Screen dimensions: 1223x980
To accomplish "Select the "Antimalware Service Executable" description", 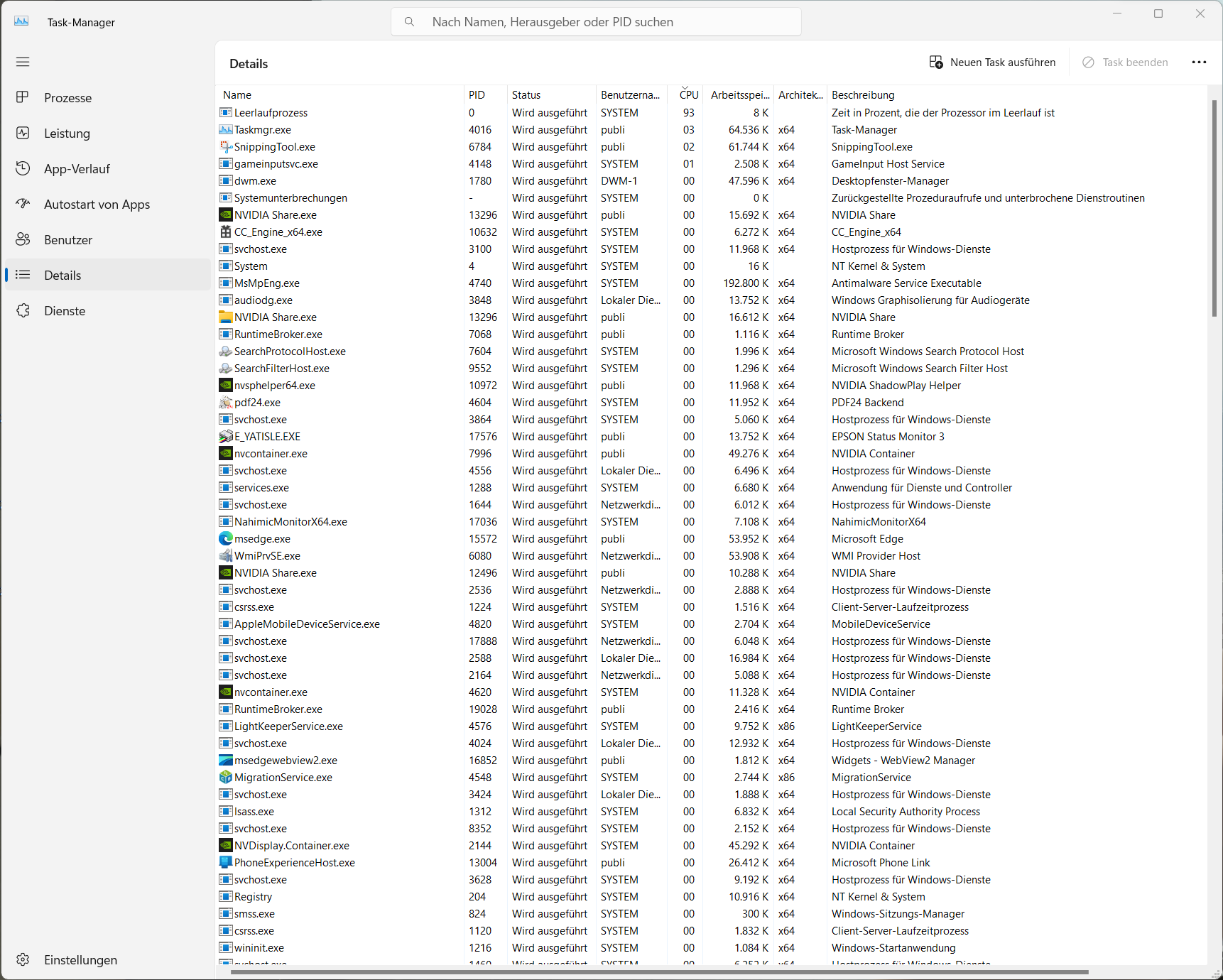I will [906, 283].
